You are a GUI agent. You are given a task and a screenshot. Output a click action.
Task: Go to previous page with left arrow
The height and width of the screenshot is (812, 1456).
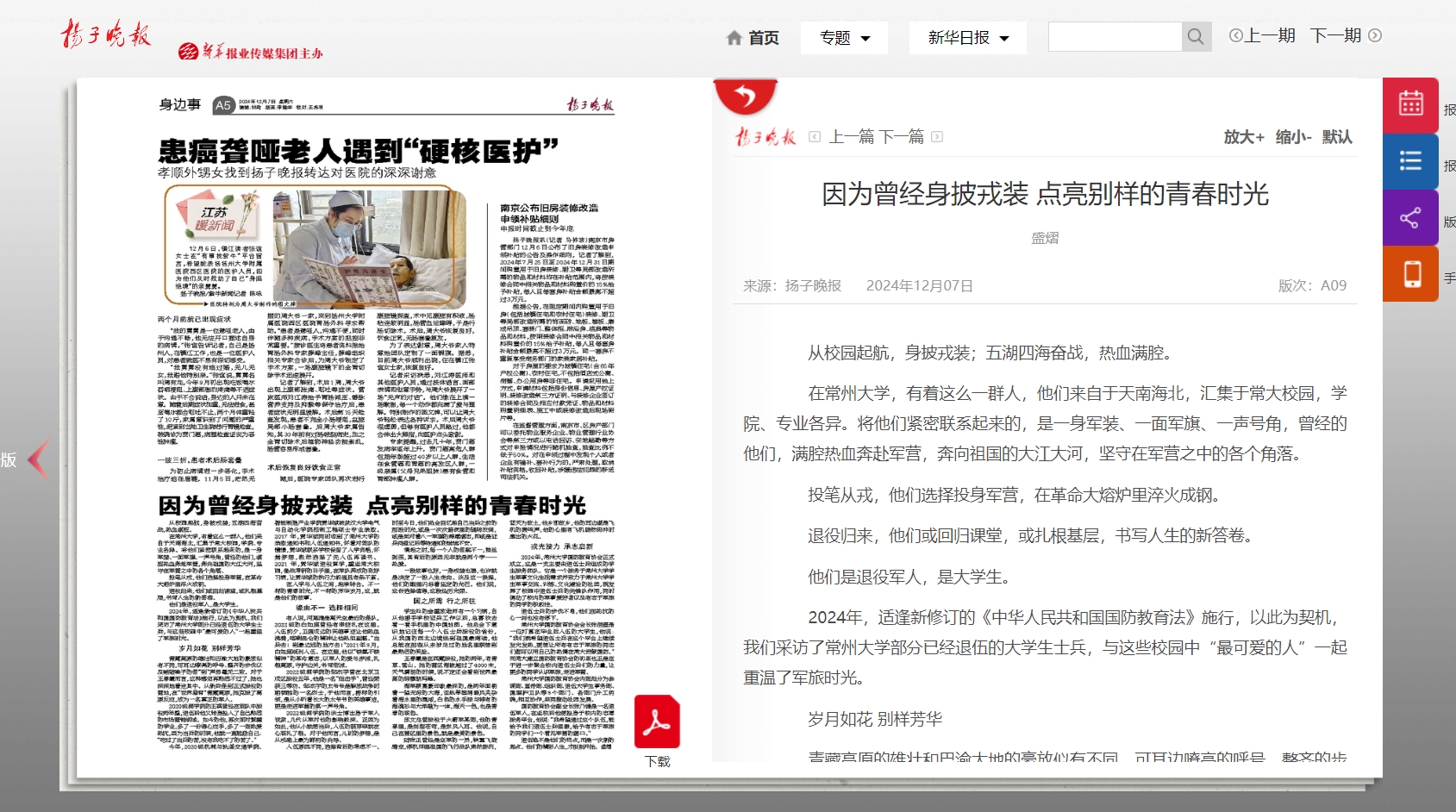(x=37, y=459)
